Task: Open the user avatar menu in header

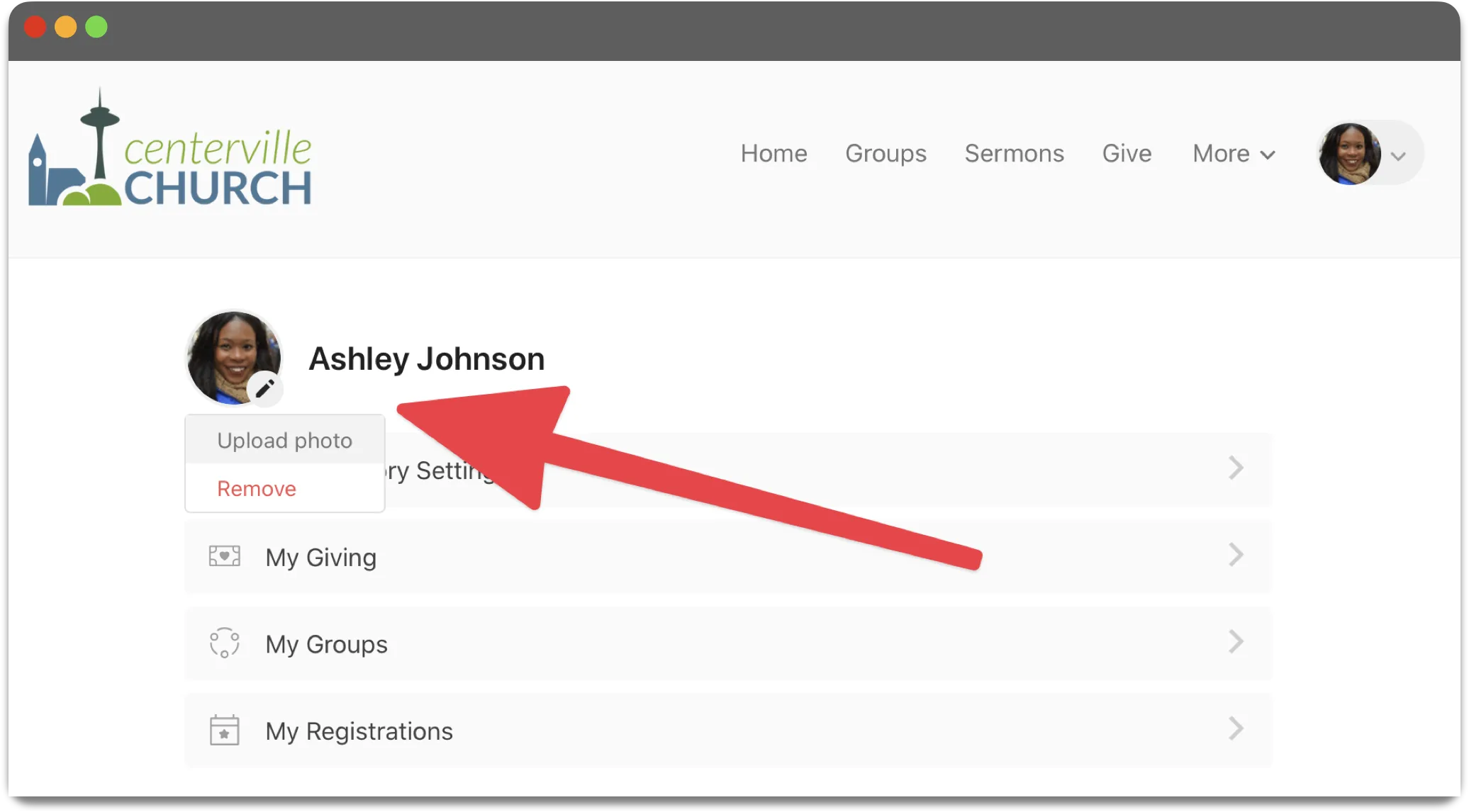Action: point(1349,154)
